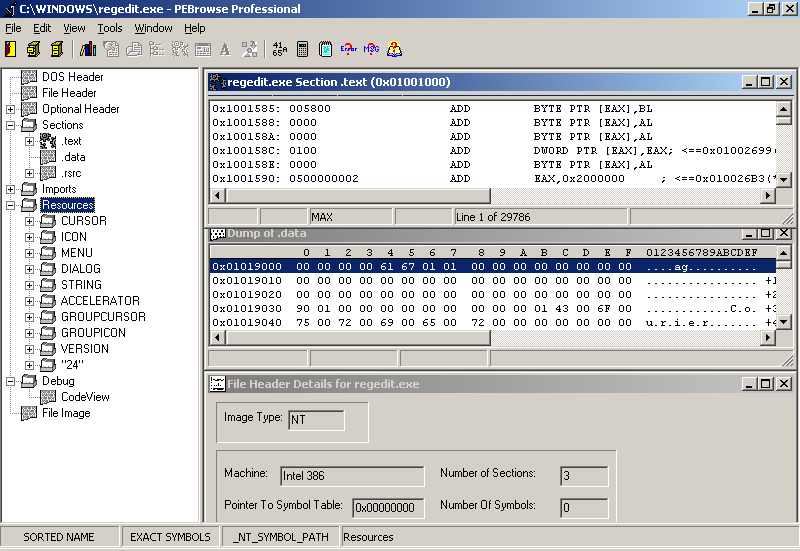Open the notepad toolbar icon

325,49
